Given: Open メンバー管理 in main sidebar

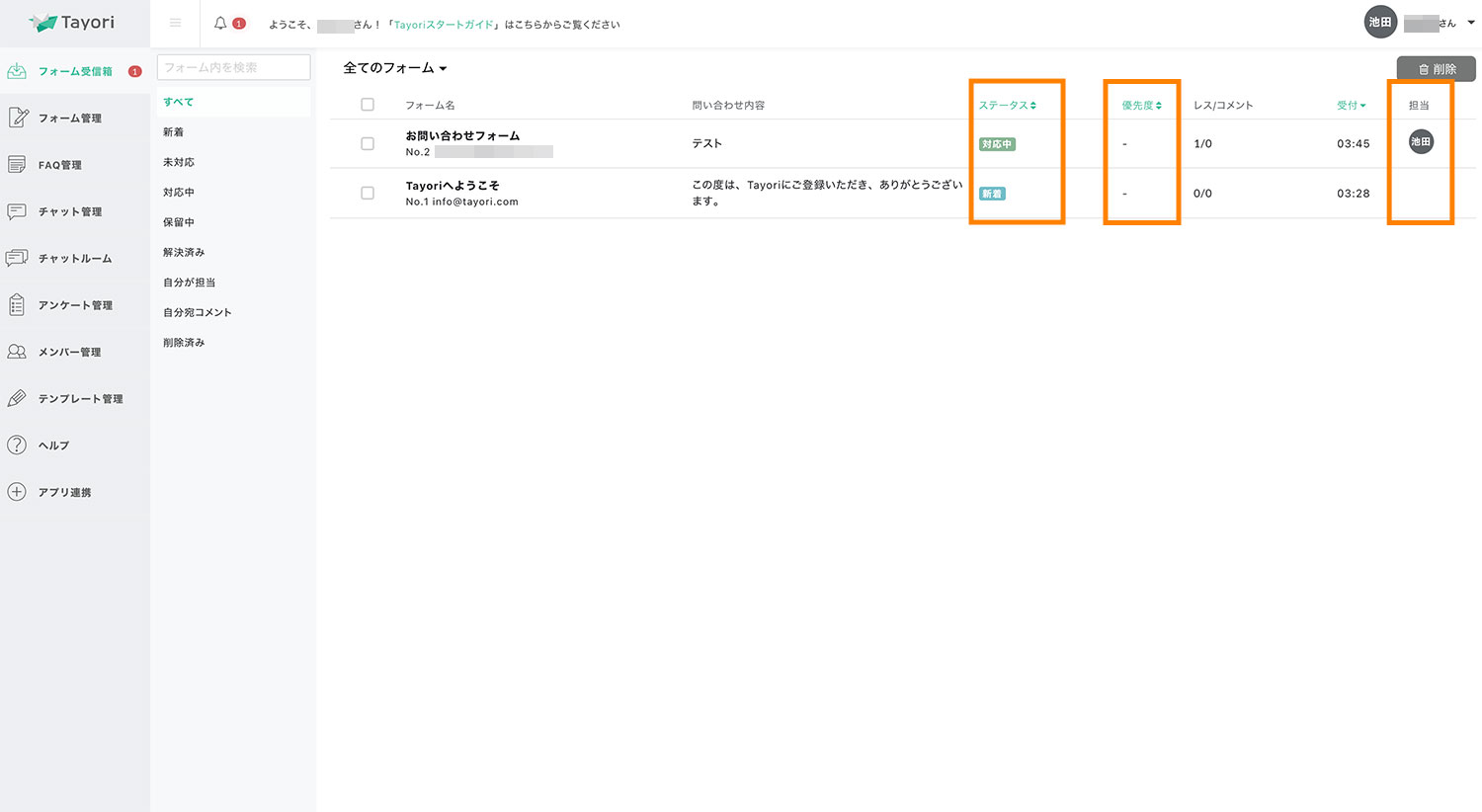Looking at the screenshot, I should tap(75, 352).
